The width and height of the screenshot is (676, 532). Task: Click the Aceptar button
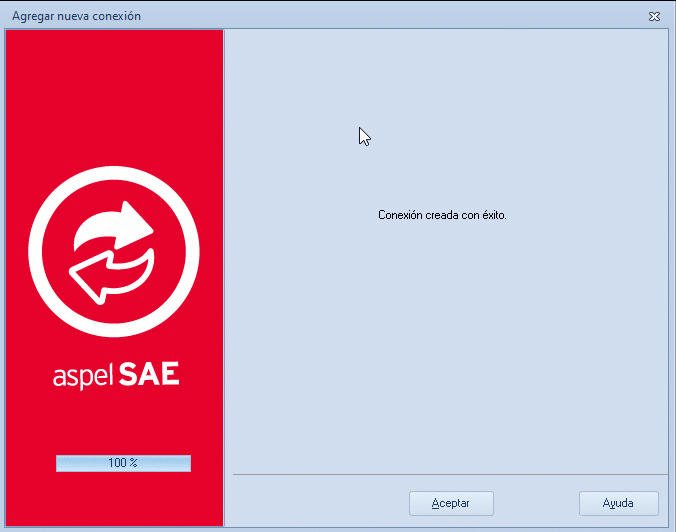(451, 503)
